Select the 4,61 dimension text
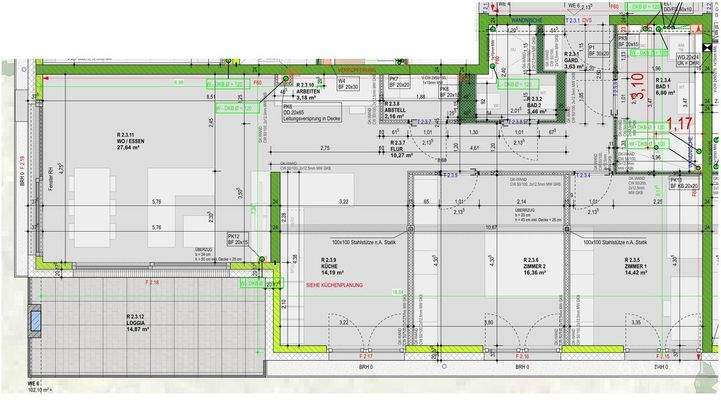This screenshot has width=721, height=400. pyautogui.click(x=475, y=148)
